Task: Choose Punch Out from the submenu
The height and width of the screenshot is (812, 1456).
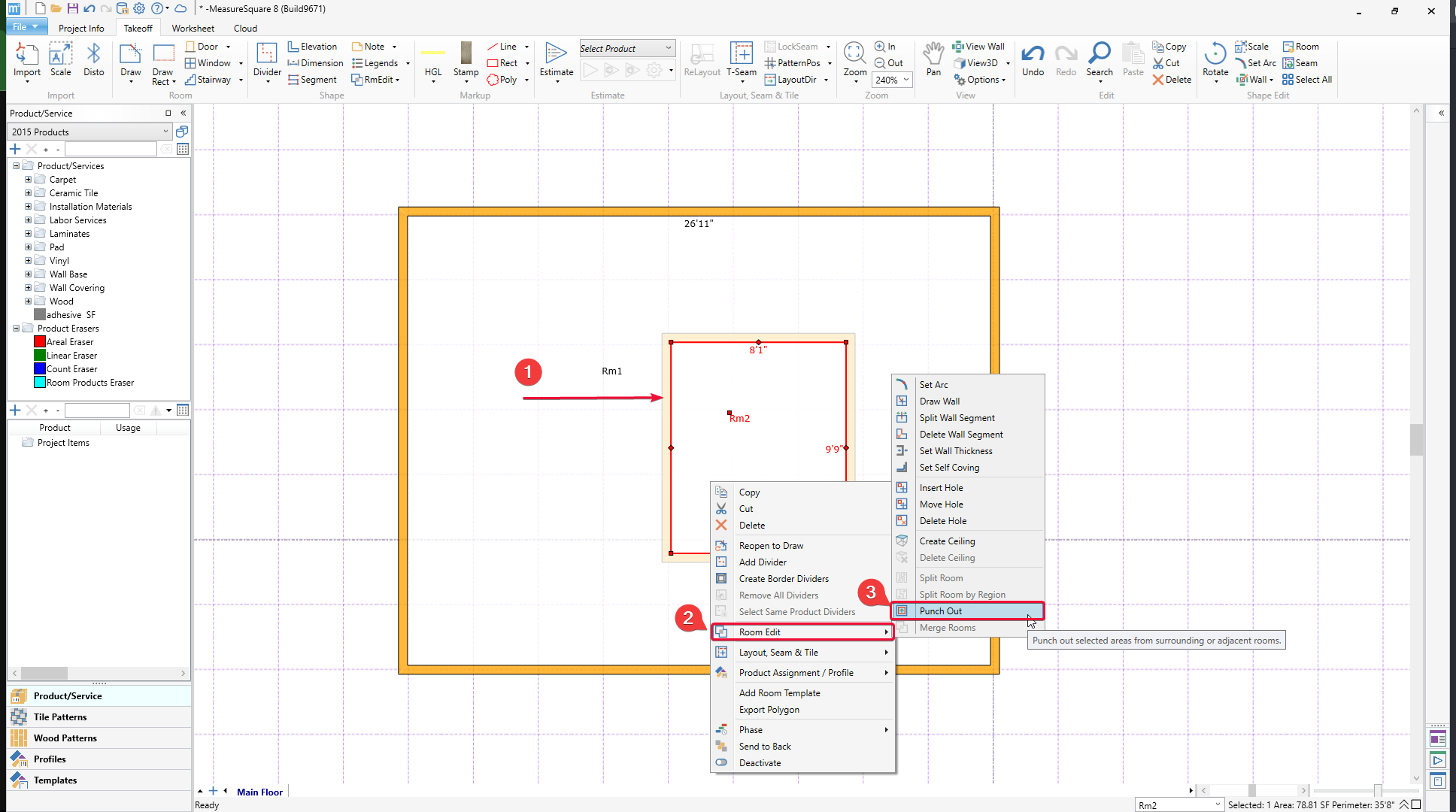Action: 940,611
